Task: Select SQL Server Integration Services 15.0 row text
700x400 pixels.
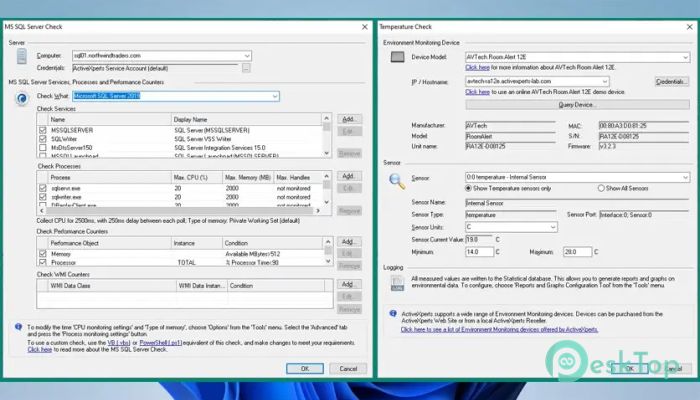Action: pyautogui.click(x=220, y=147)
